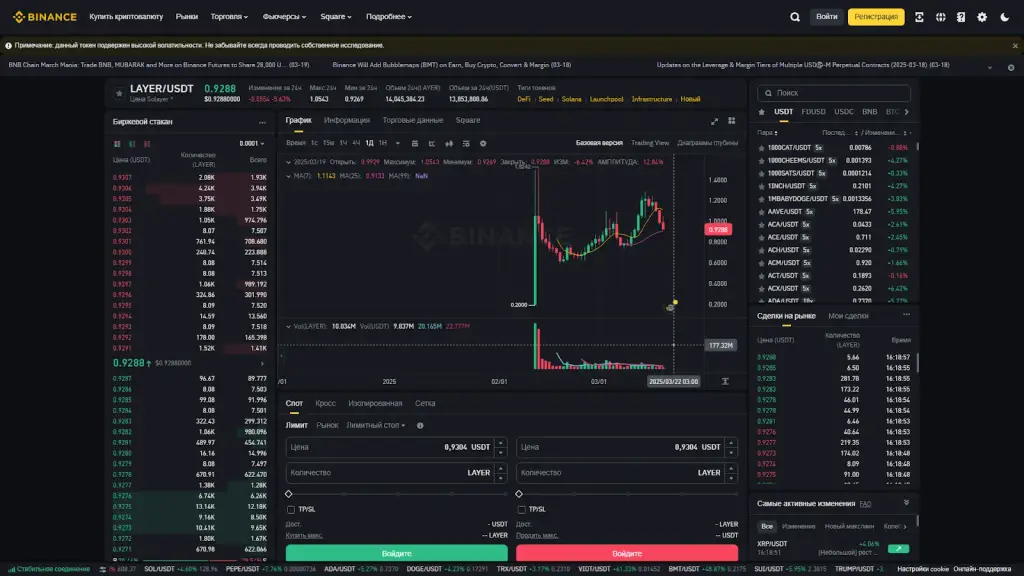Open chart settings gear icon

483,144
